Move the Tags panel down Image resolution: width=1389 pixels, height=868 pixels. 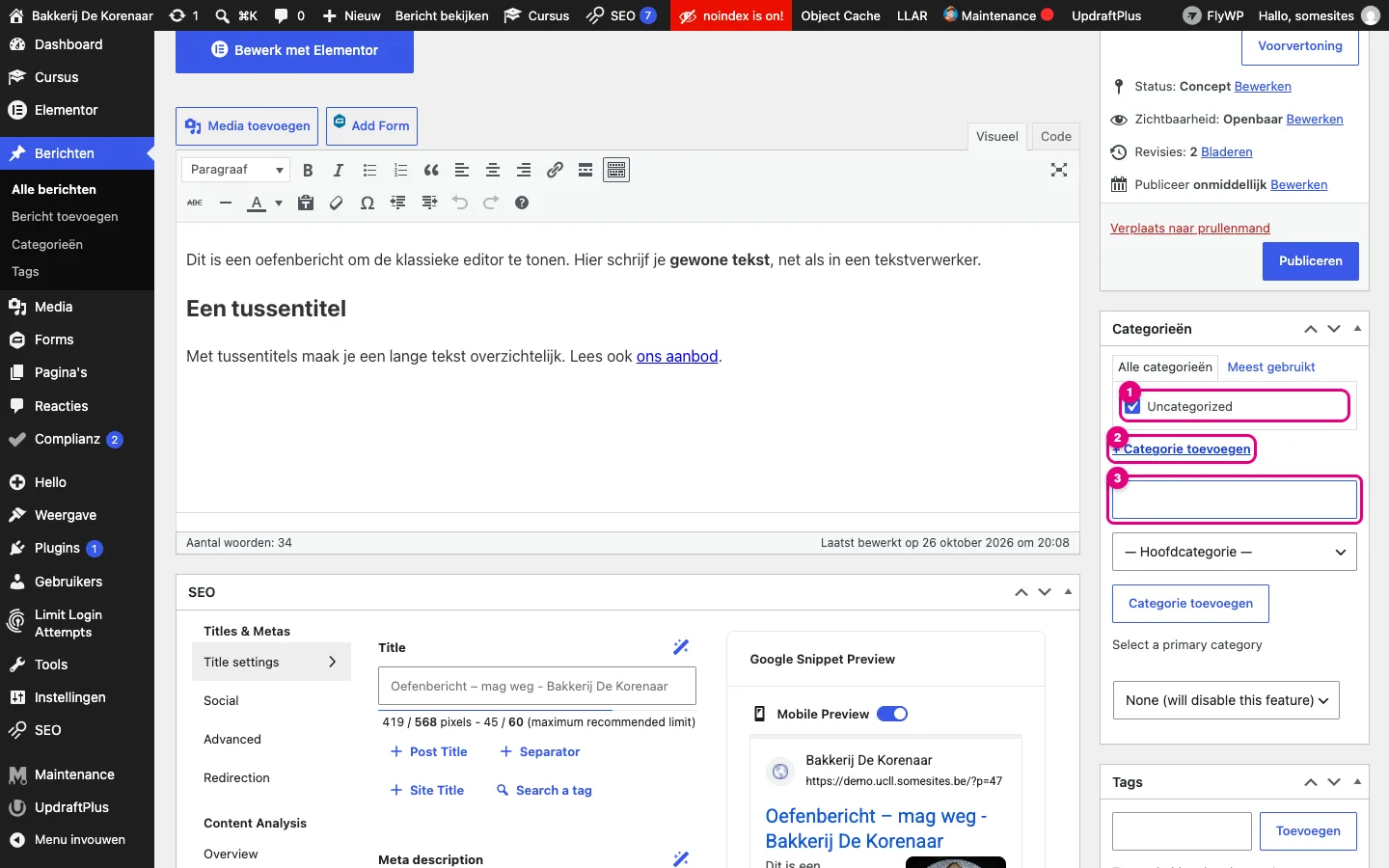[x=1334, y=782]
